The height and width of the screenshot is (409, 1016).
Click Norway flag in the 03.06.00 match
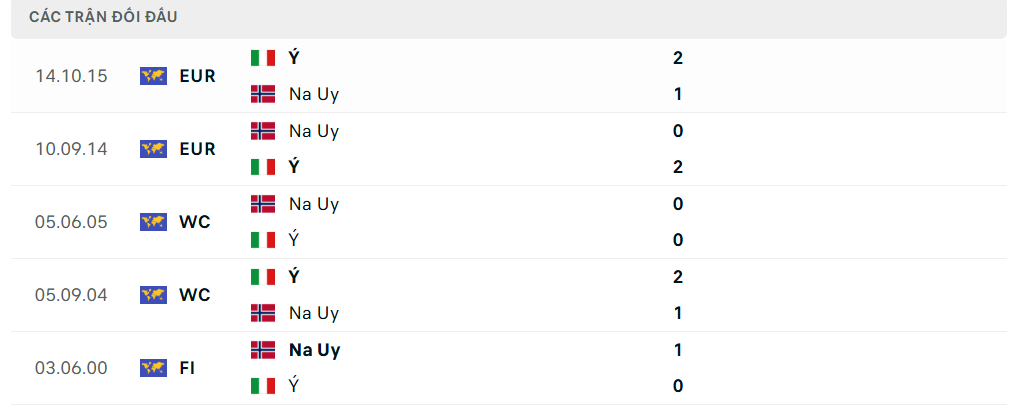tap(263, 350)
